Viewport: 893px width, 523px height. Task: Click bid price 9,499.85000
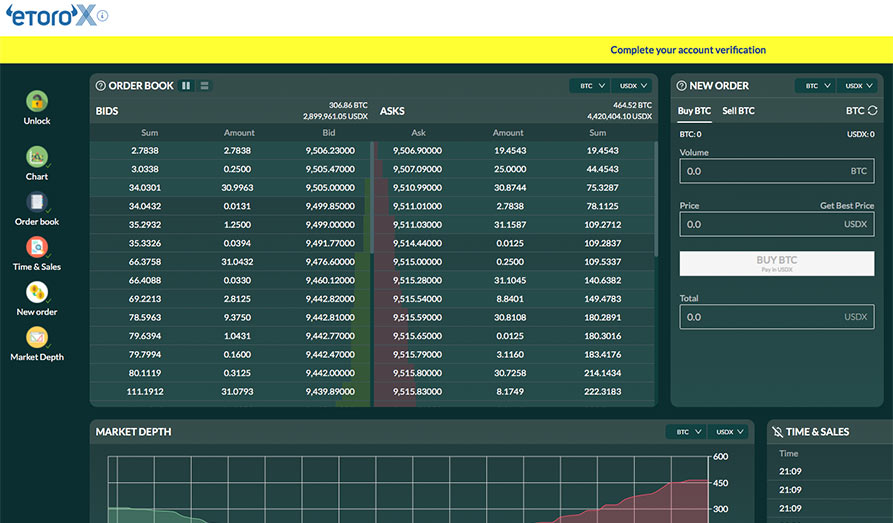[x=330, y=206]
